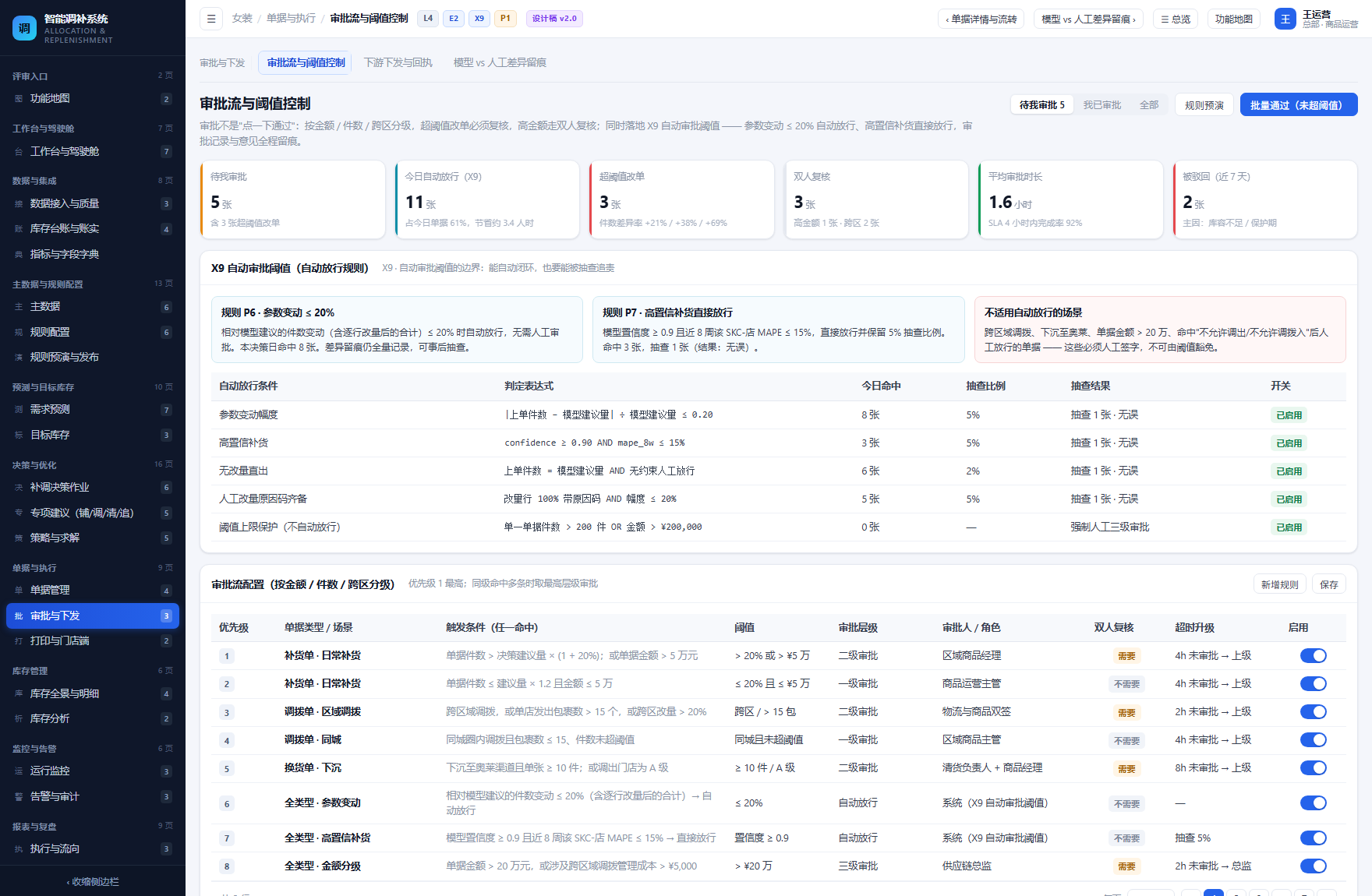
Task: Open the 超阈值改单 summary card
Action: tap(681, 199)
